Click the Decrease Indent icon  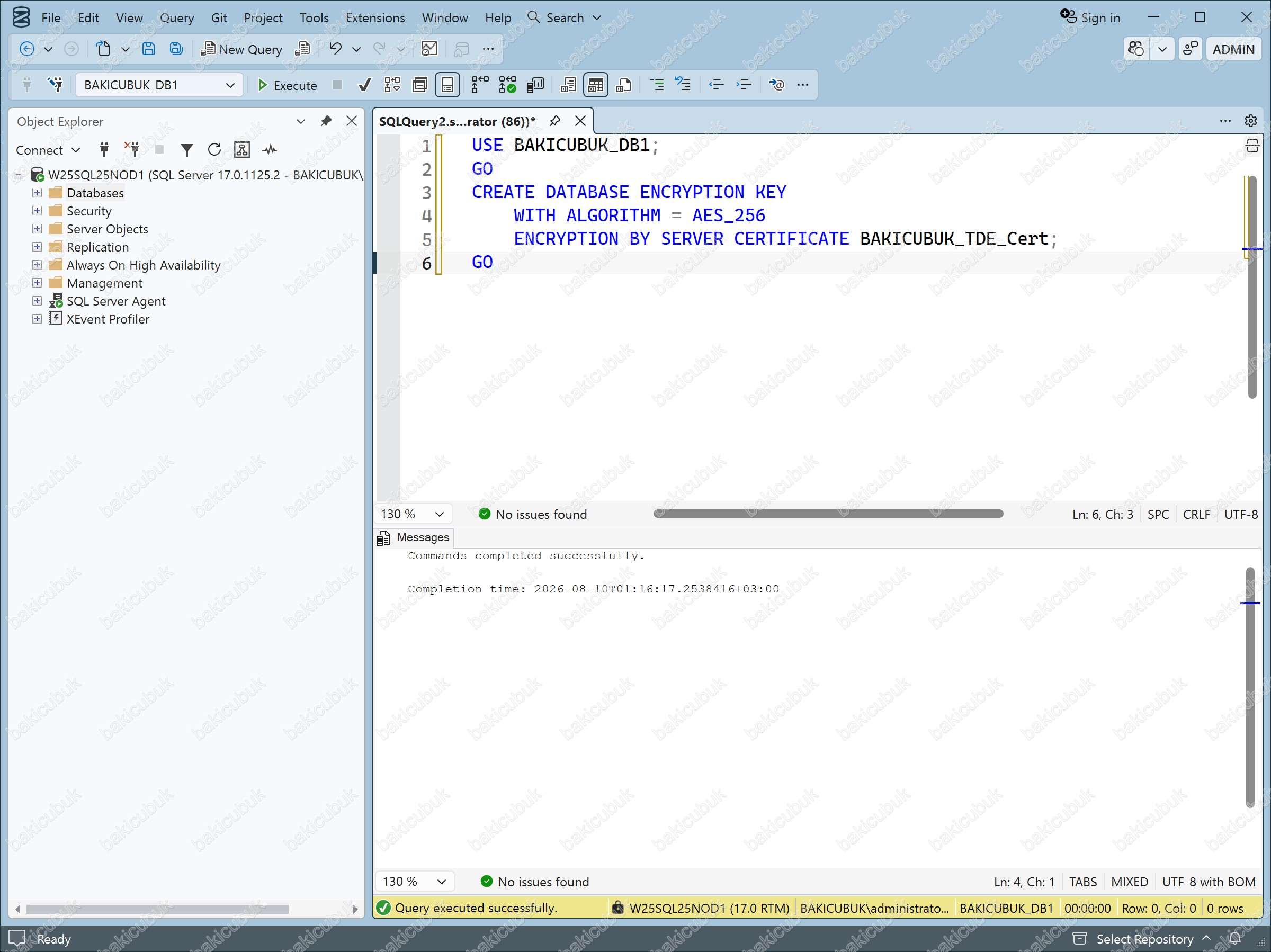pyautogui.click(x=716, y=85)
